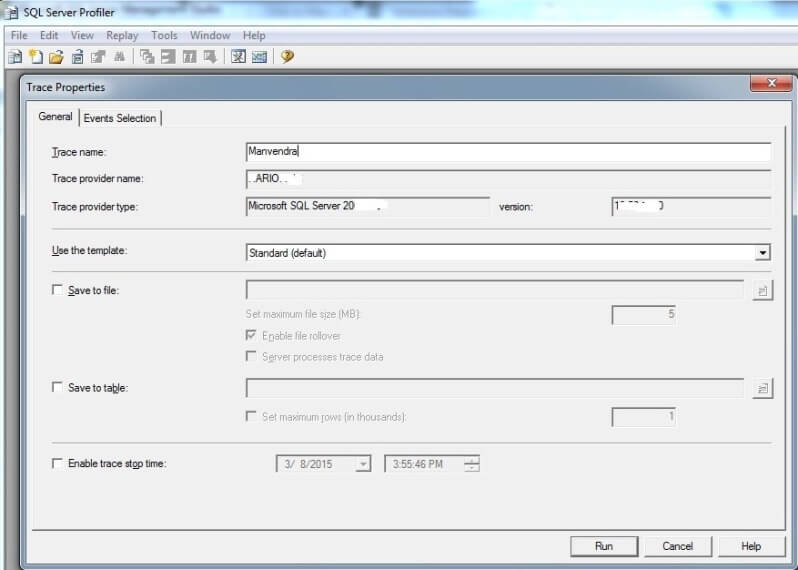Switch to the Events Selection tab
The width and height of the screenshot is (798, 570).
120,118
